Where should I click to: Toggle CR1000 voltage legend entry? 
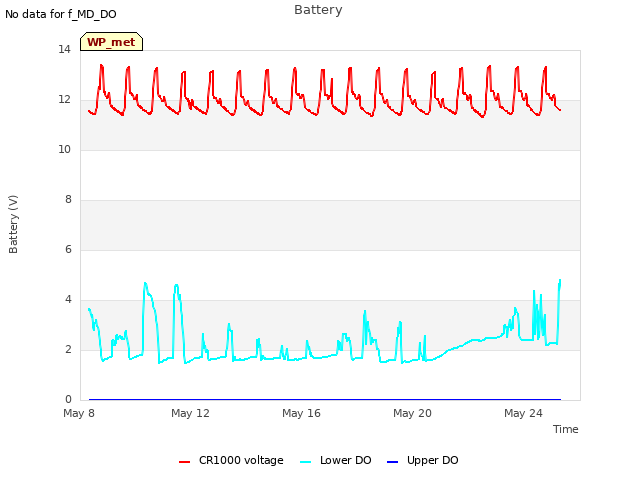(x=231, y=461)
